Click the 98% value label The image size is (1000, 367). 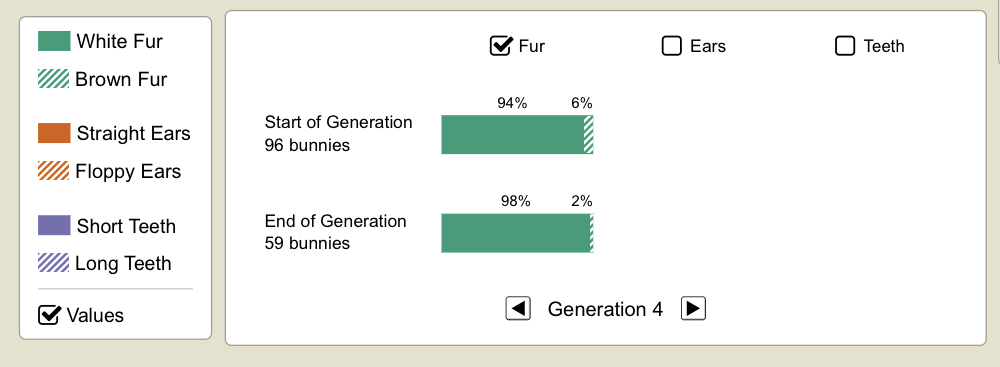[515, 202]
